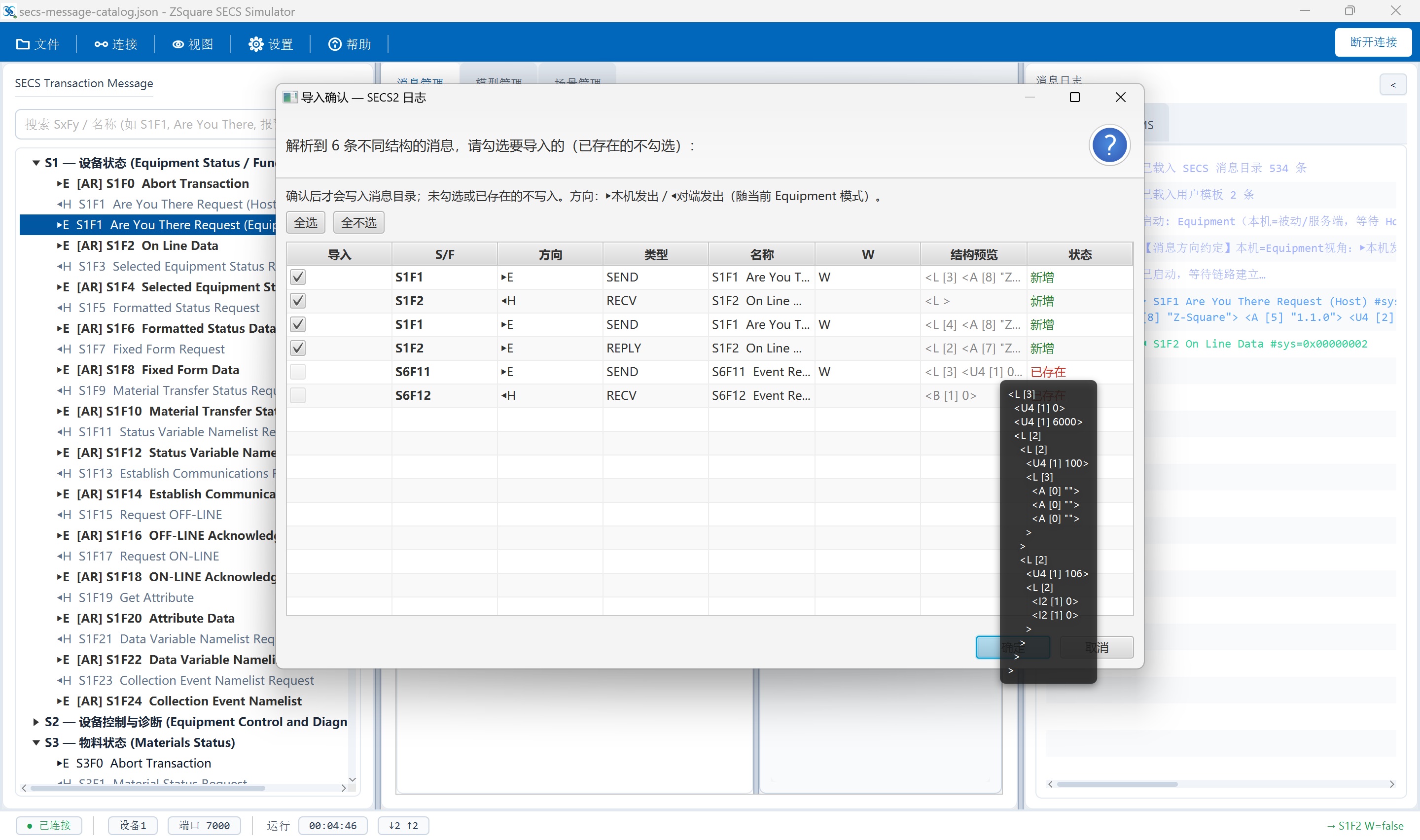The height and width of the screenshot is (840, 1420).
Task: Open the 视图 menu
Action: tap(192, 44)
